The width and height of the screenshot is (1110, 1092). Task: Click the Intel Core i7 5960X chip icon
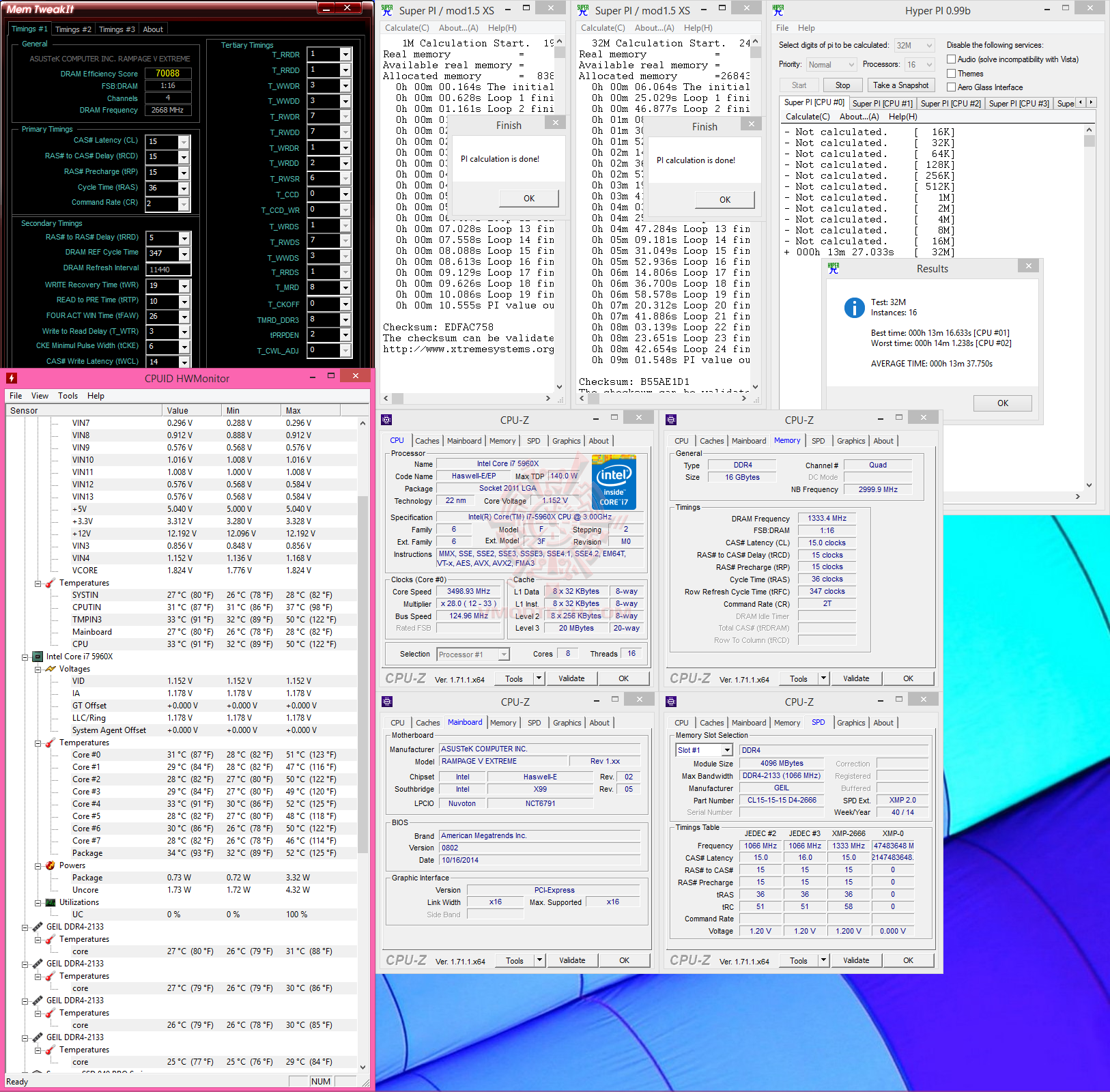coord(38,657)
